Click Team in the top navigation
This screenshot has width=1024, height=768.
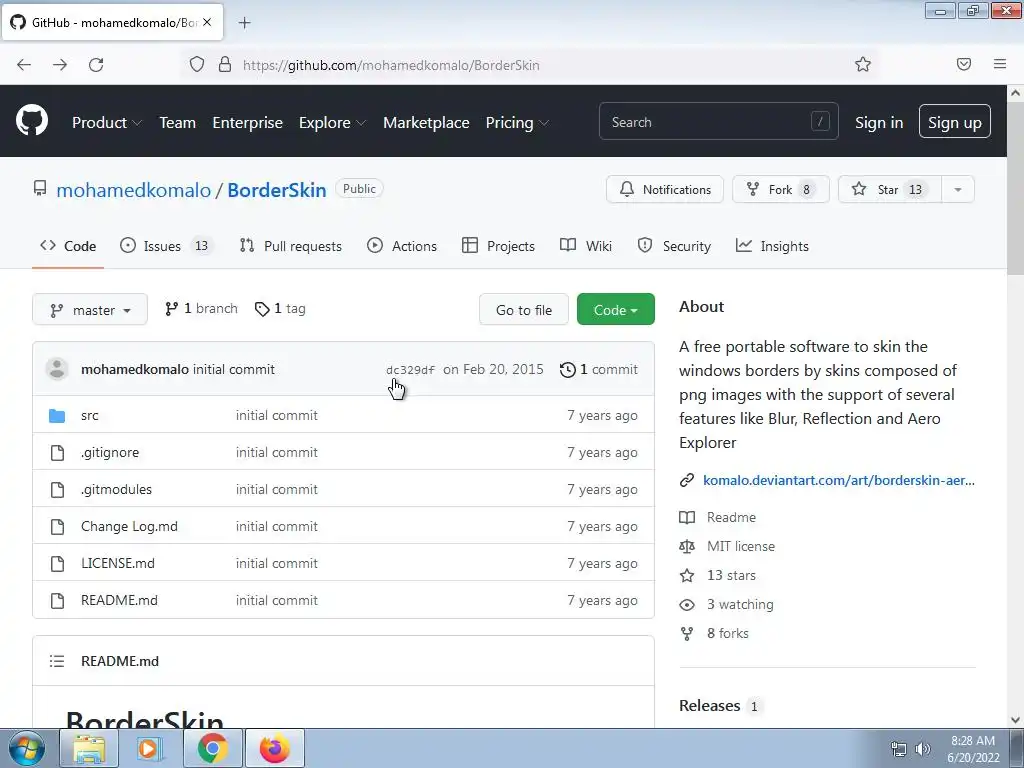coord(178,123)
